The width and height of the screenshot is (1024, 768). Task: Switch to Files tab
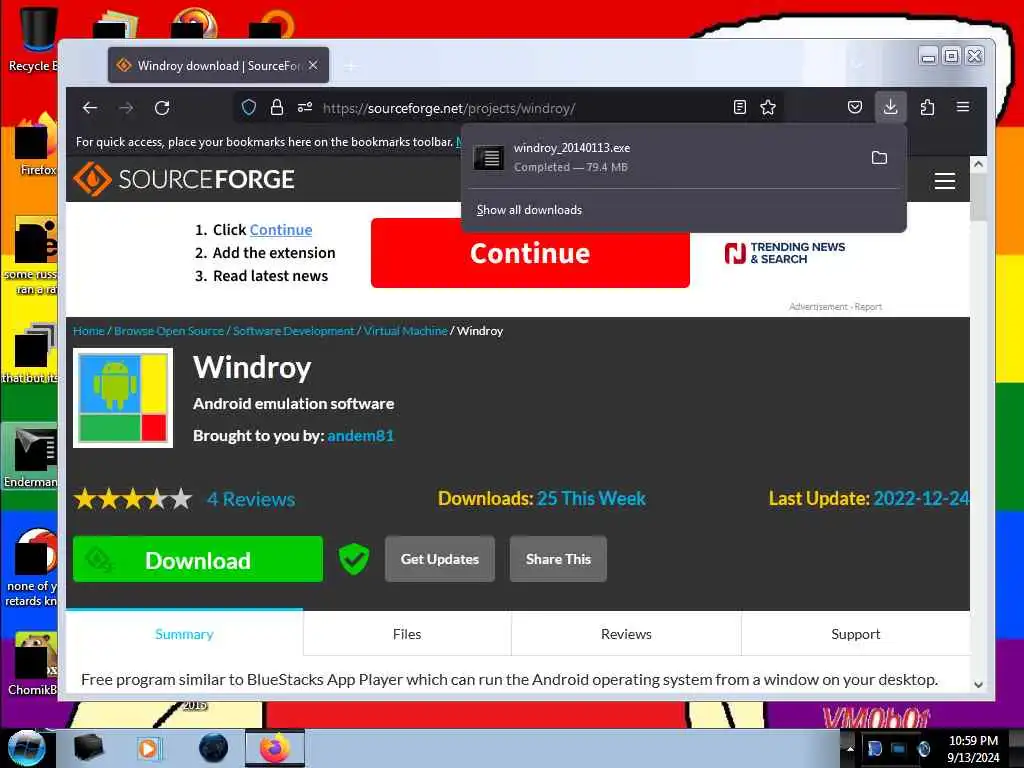[x=407, y=633]
